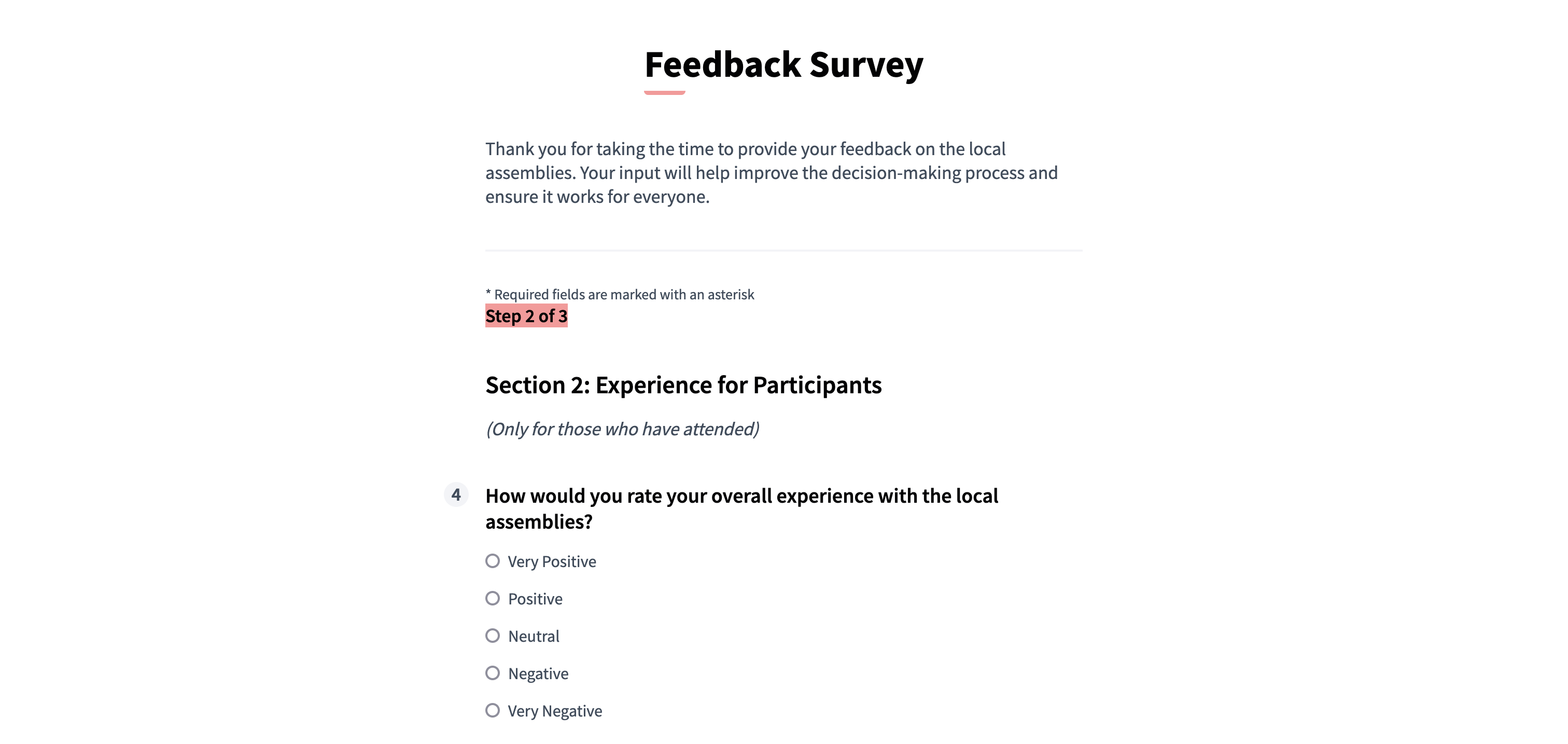Click the question number 4 badge
Viewport: 1568px width, 744px height.
point(456,494)
